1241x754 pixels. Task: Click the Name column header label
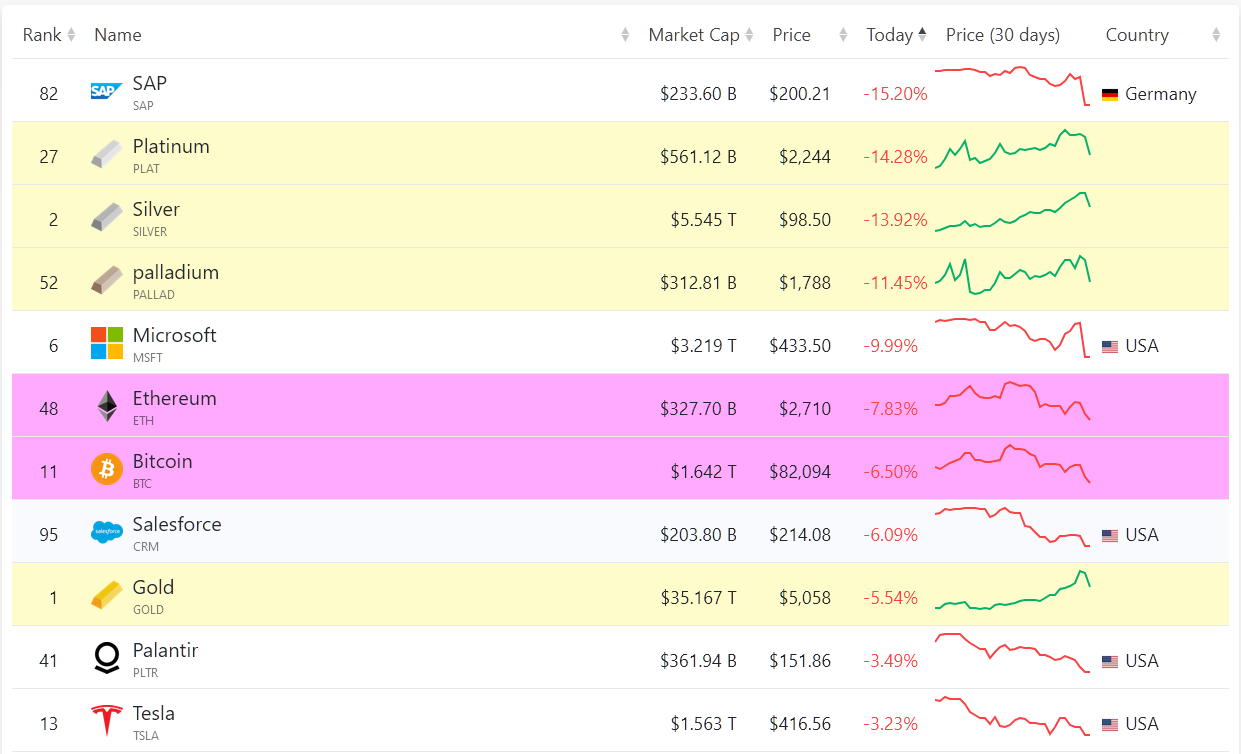click(x=118, y=35)
